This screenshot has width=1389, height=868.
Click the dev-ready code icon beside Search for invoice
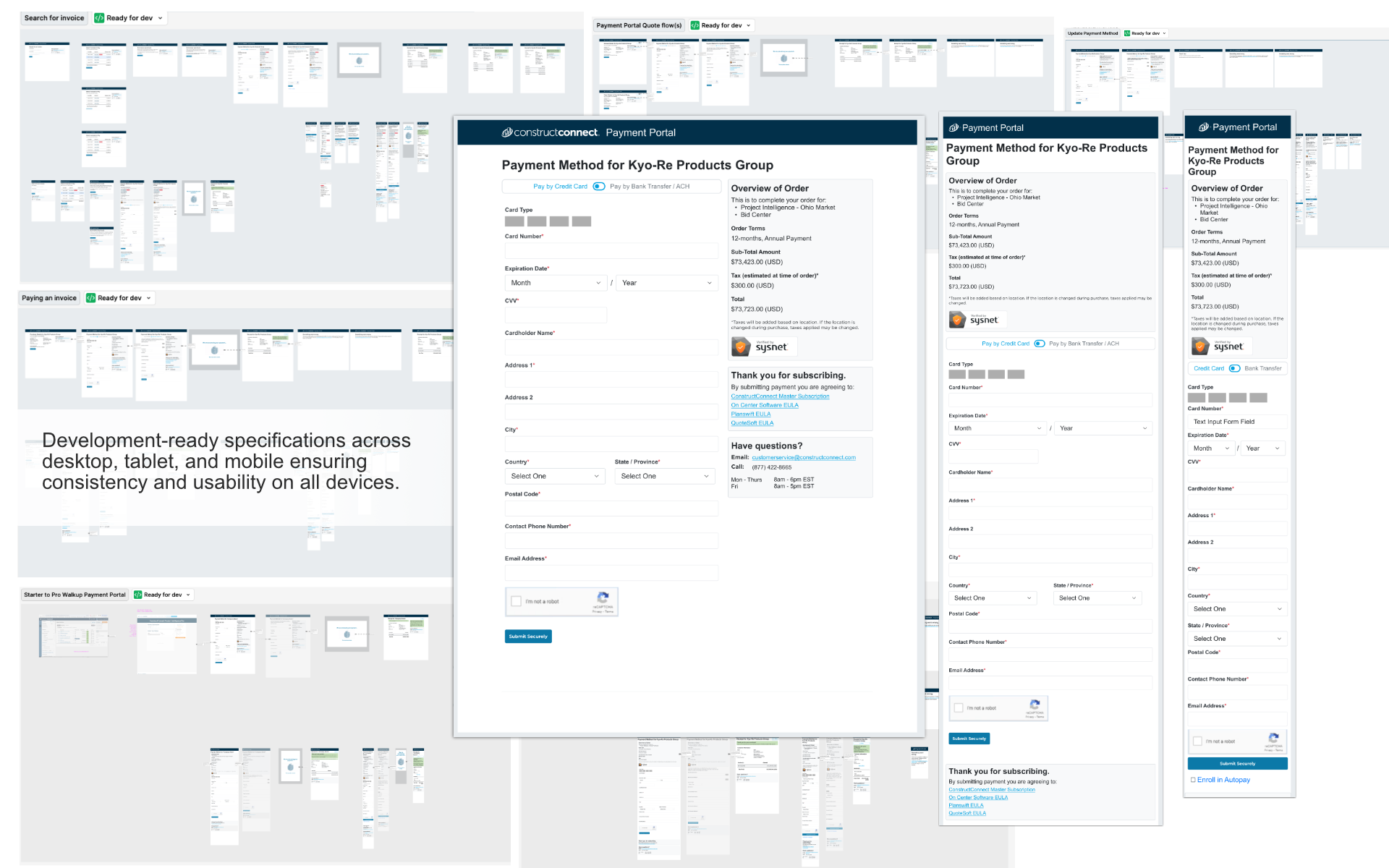point(99,17)
